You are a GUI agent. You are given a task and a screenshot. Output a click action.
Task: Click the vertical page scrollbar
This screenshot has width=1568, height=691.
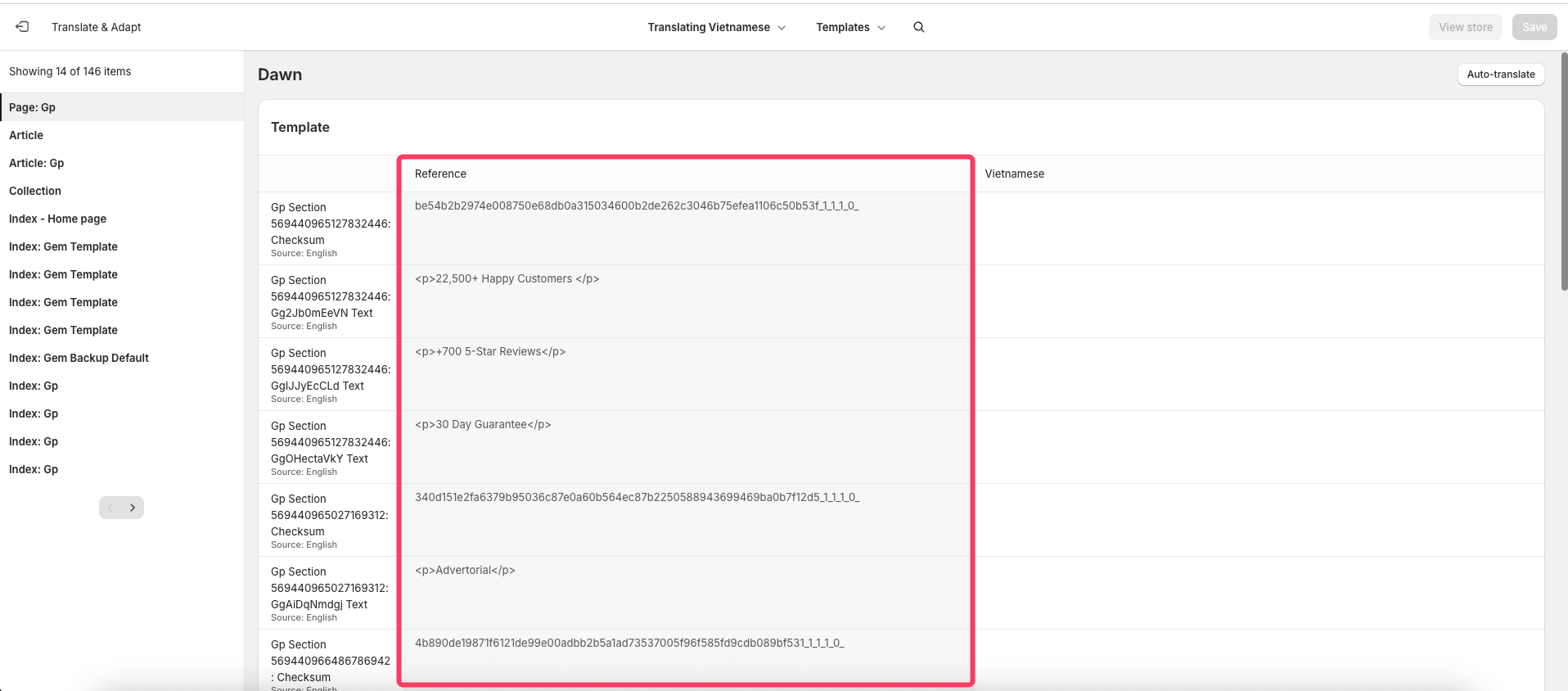(1564, 172)
